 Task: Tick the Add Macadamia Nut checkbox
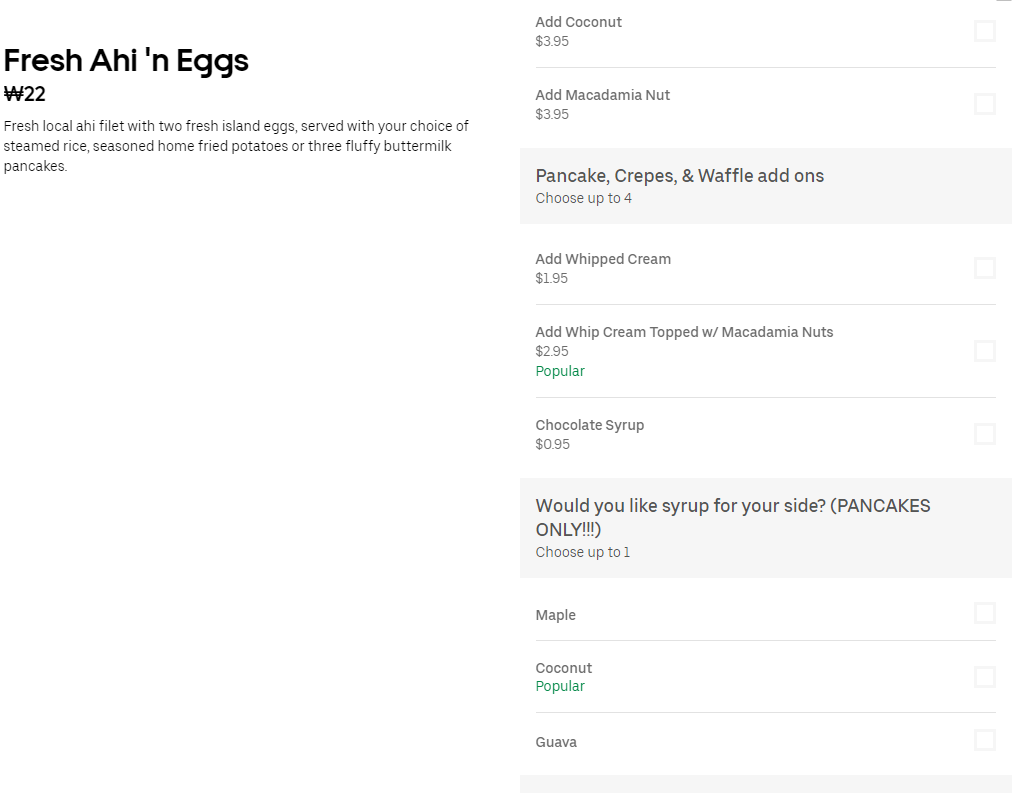pos(984,104)
